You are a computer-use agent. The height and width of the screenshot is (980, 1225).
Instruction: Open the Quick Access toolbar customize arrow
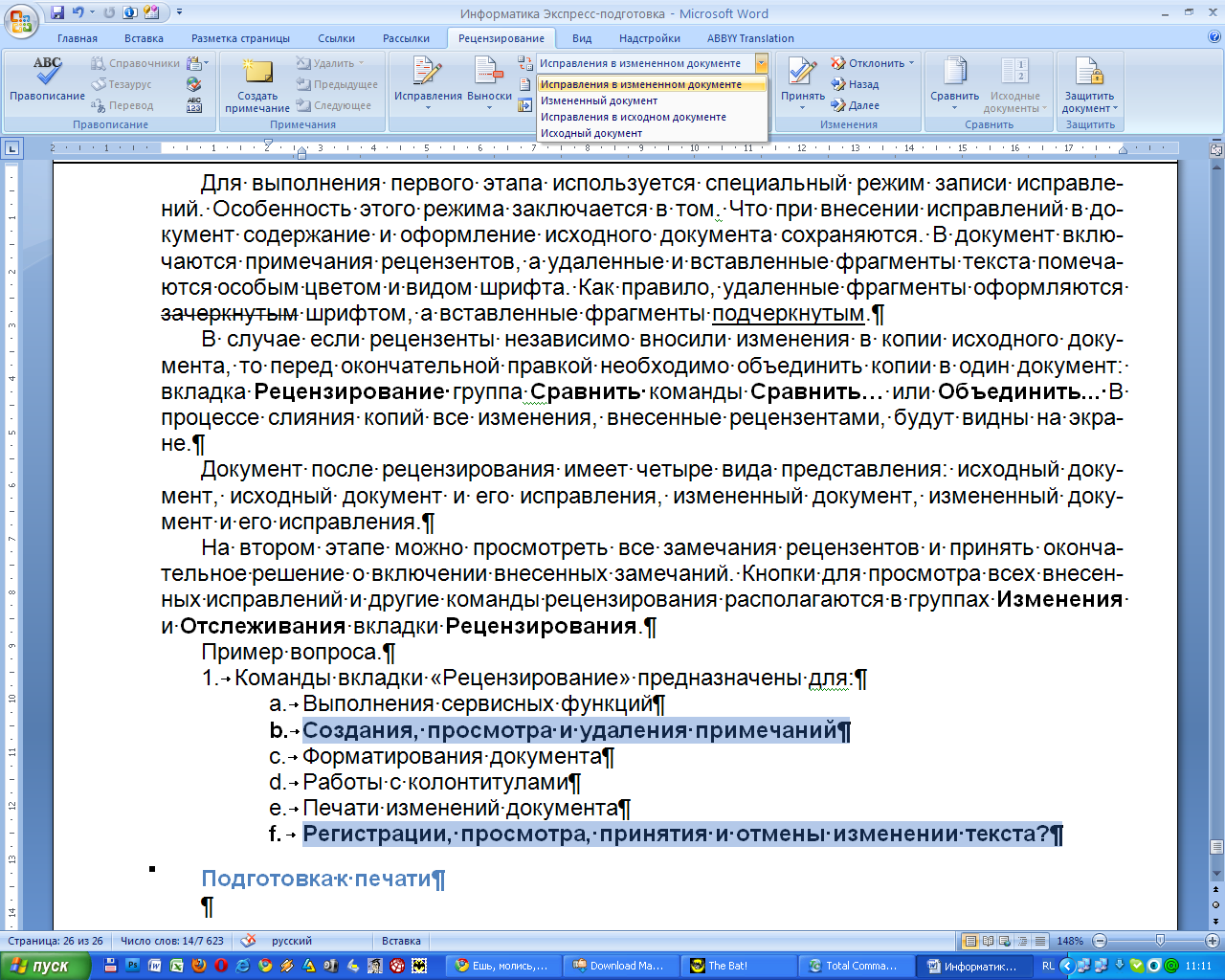tap(179, 13)
